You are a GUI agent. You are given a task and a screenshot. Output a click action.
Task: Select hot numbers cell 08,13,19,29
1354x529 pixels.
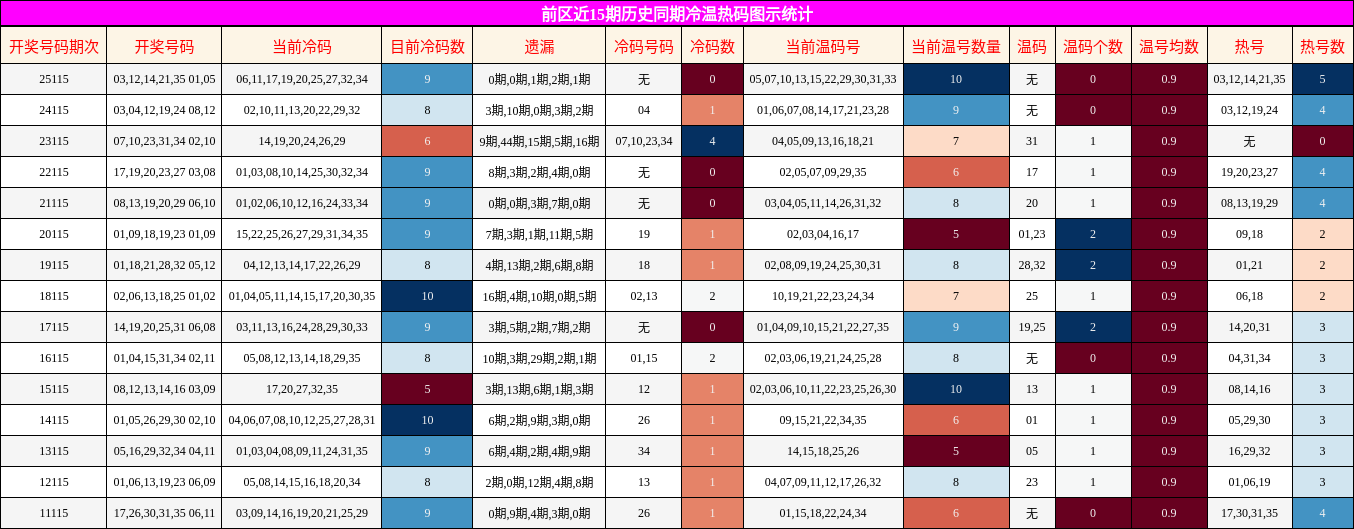click(x=1249, y=203)
